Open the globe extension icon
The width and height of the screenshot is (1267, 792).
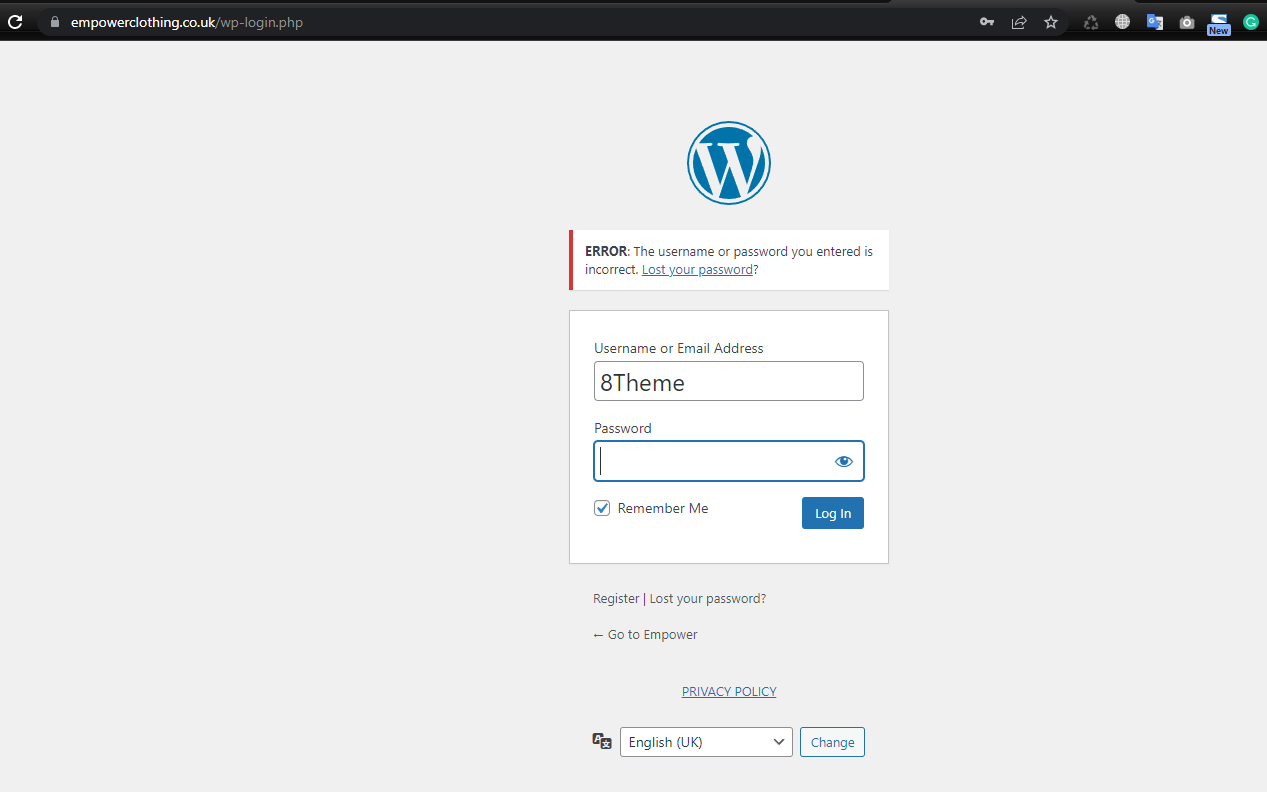tap(1123, 22)
